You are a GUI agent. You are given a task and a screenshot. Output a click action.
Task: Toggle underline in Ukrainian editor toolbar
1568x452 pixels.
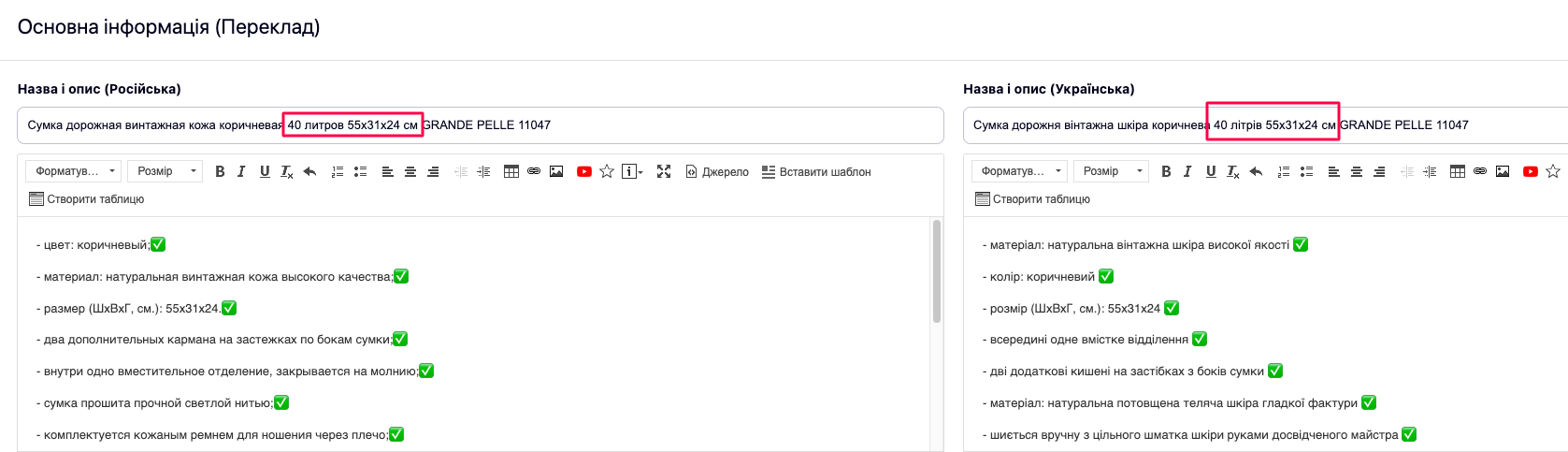click(x=1211, y=171)
